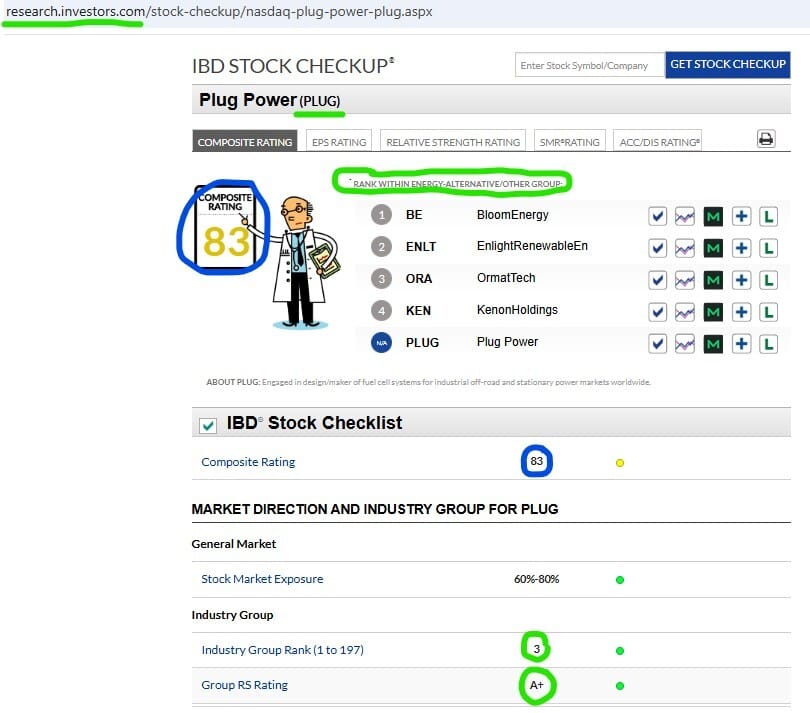The image size is (810, 713).
Task: Open the chart icon for OrmatTech
Action: (684, 281)
